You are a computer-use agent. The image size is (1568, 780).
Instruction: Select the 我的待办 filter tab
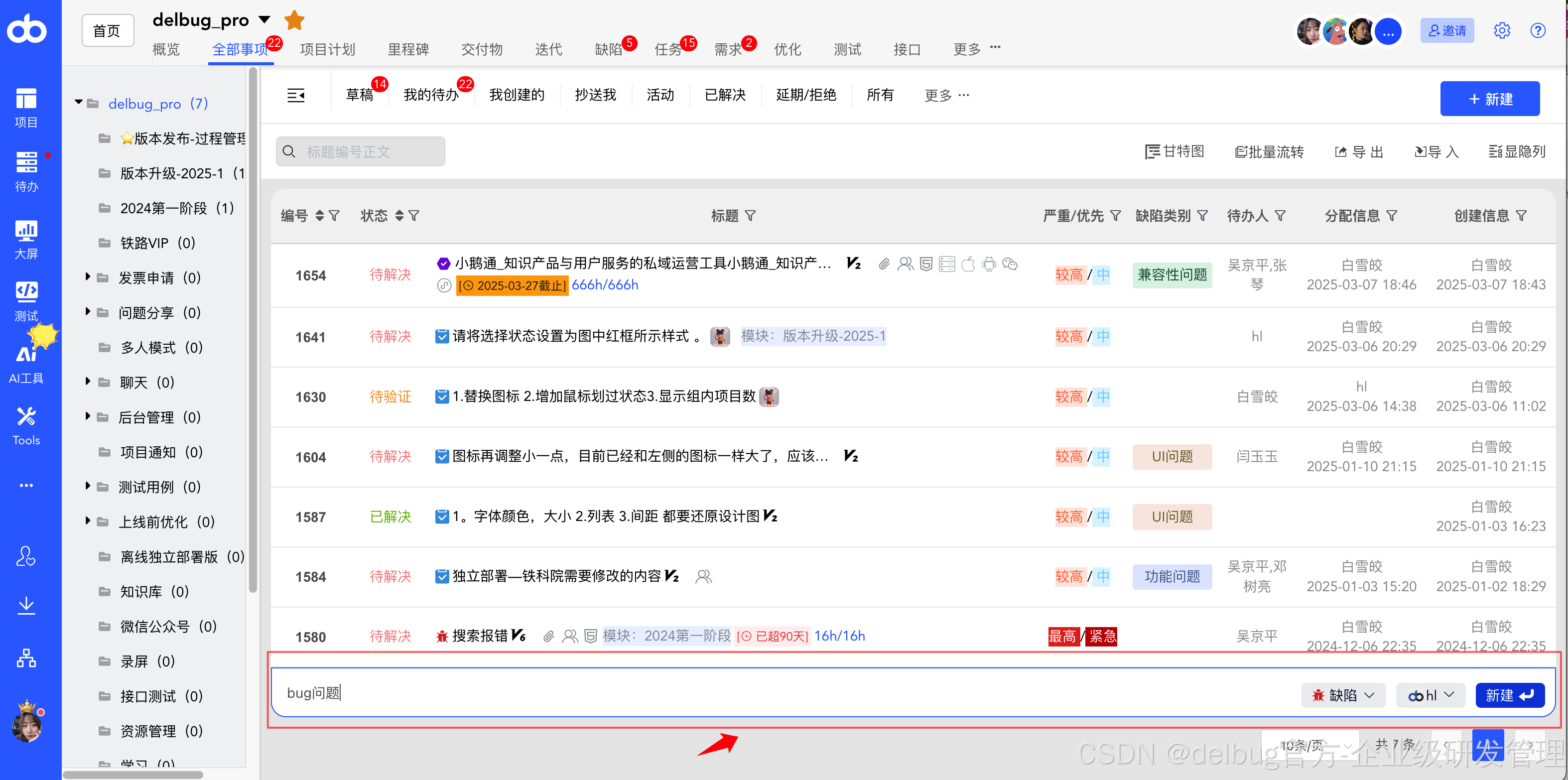tap(431, 95)
